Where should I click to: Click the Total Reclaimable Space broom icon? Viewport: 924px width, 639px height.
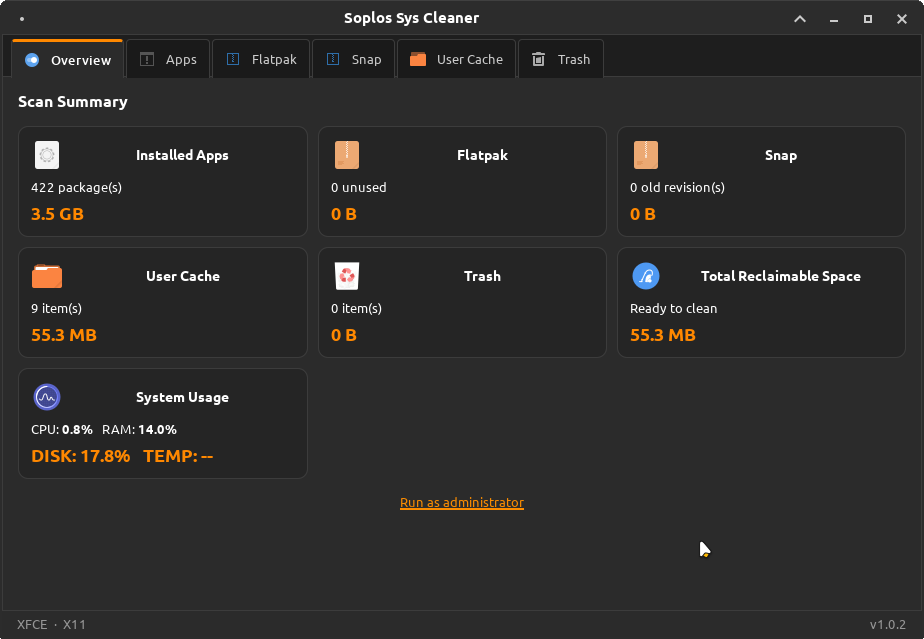(x=645, y=276)
